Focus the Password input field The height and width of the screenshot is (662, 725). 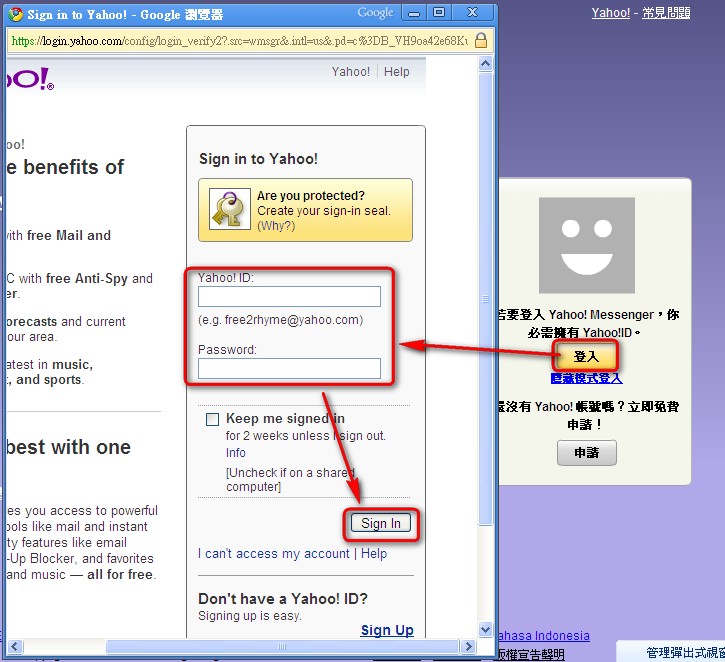[x=289, y=368]
